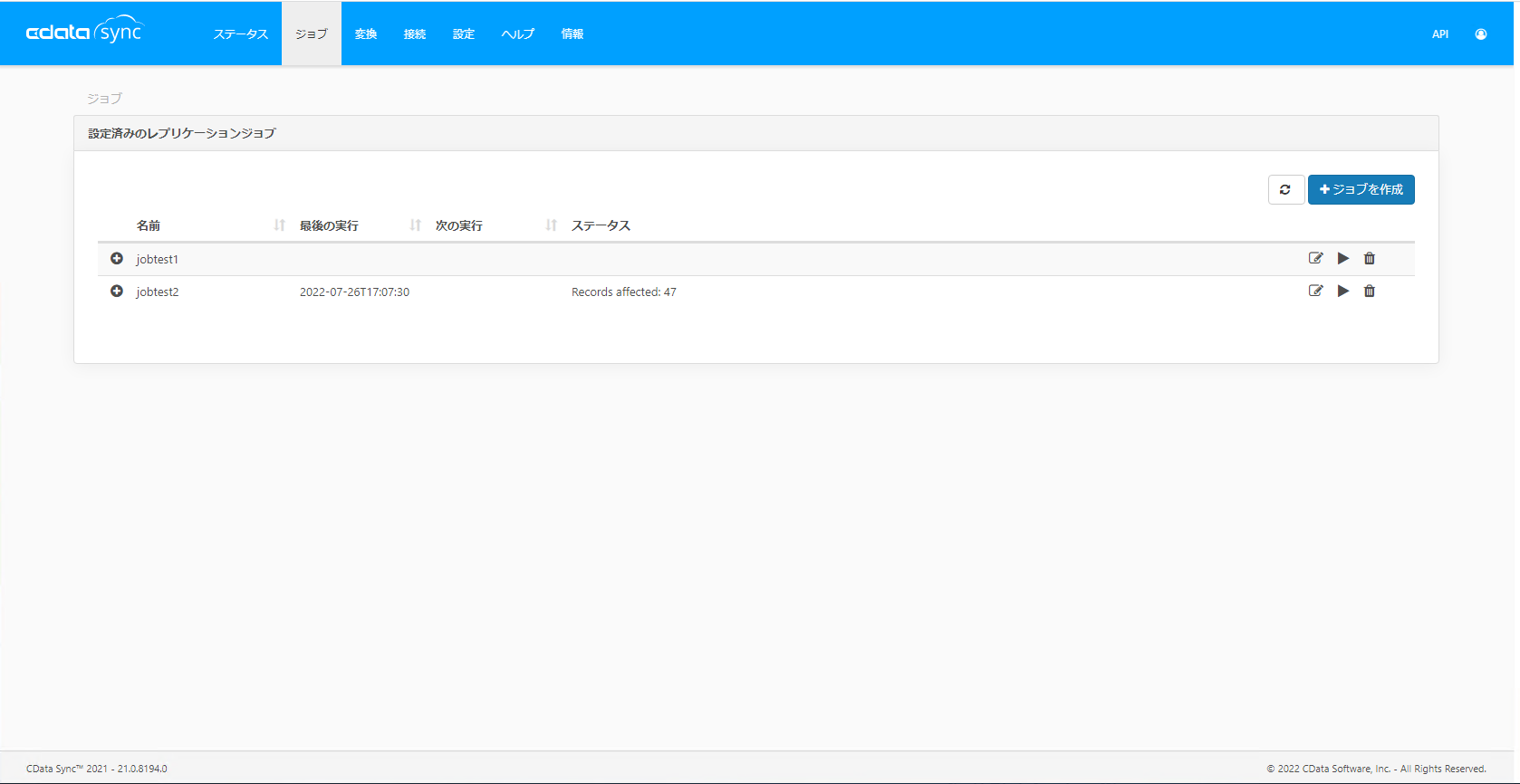Screen dimensions: 1520x784
Task: Open the 変換 tab
Action: [x=366, y=34]
